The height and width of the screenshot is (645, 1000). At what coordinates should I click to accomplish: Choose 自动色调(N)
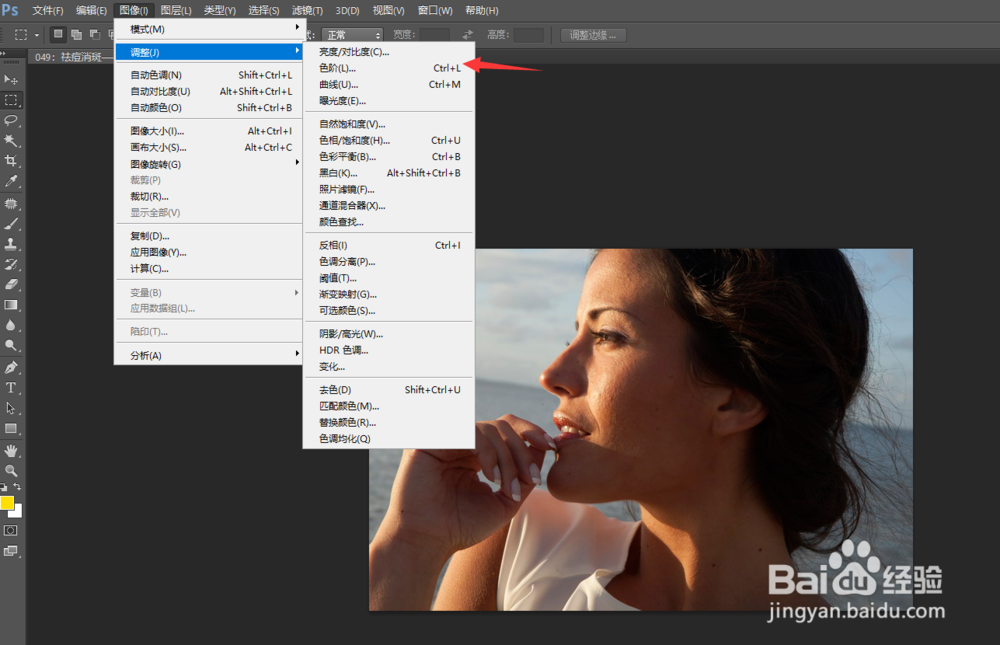click(209, 75)
